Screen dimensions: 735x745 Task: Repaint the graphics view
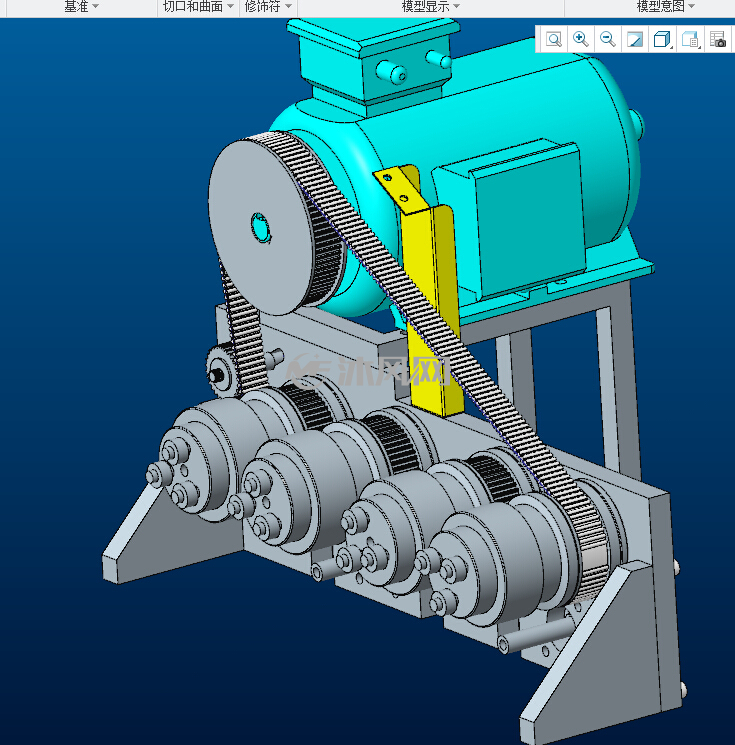(635, 39)
